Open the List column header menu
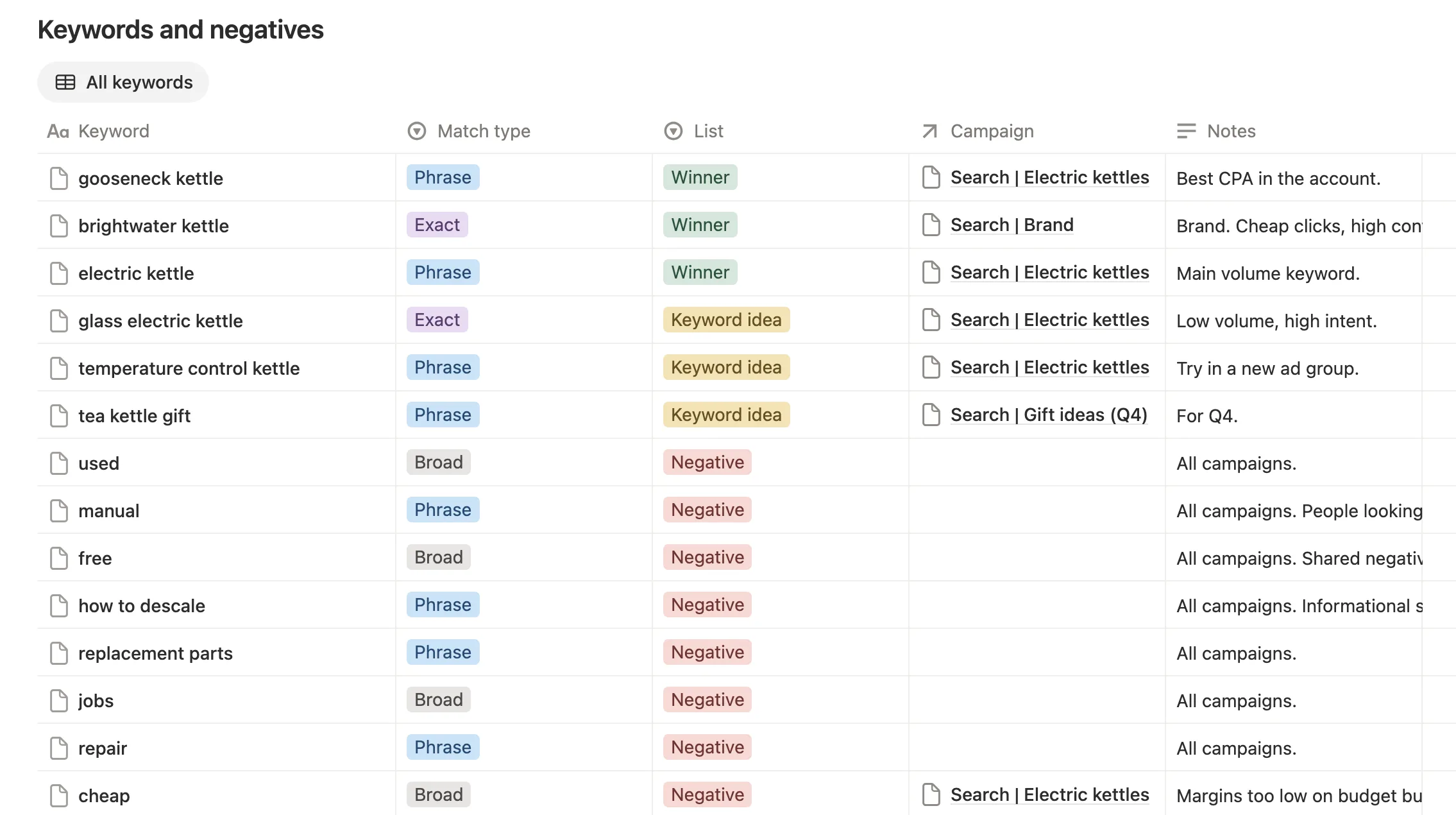The image size is (1456, 815). (693, 131)
